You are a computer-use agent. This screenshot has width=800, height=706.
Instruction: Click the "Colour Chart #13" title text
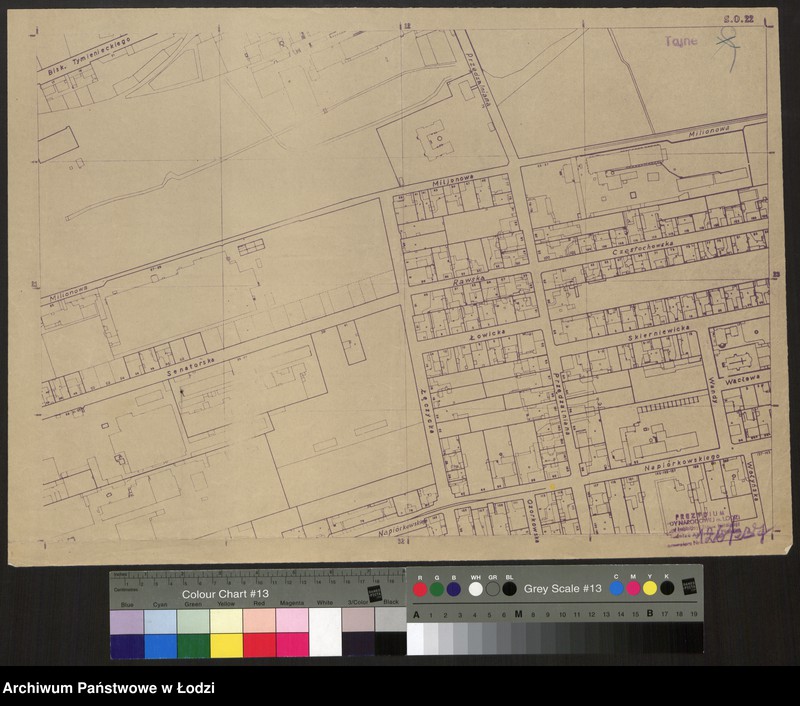(x=222, y=593)
